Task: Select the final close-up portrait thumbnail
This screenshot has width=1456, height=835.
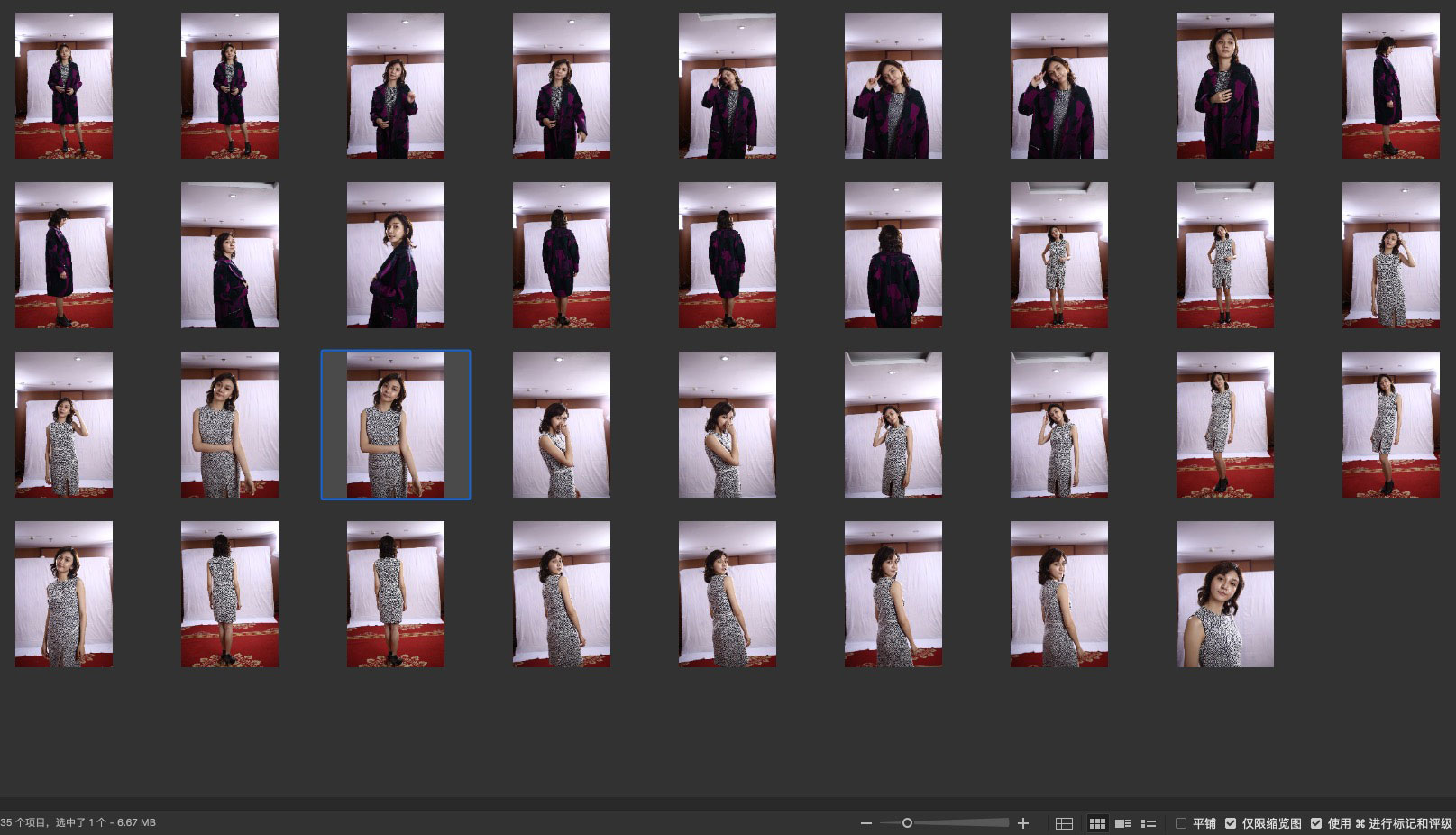Action: (1224, 594)
